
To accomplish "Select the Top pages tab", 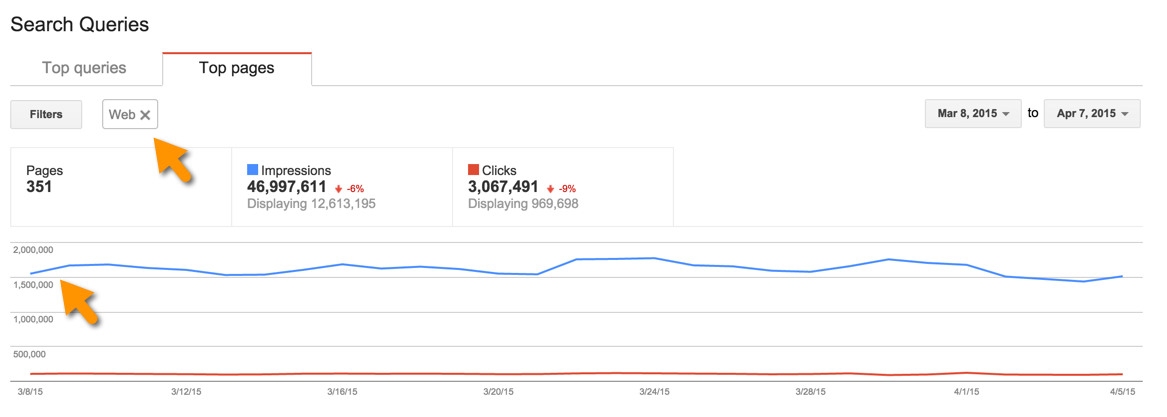I will click(x=237, y=68).
